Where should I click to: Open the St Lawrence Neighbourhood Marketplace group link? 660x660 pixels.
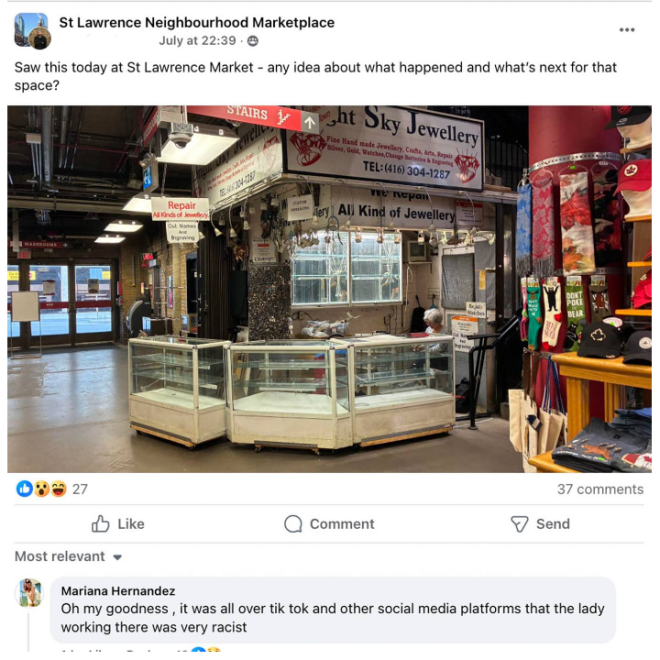coord(197,22)
